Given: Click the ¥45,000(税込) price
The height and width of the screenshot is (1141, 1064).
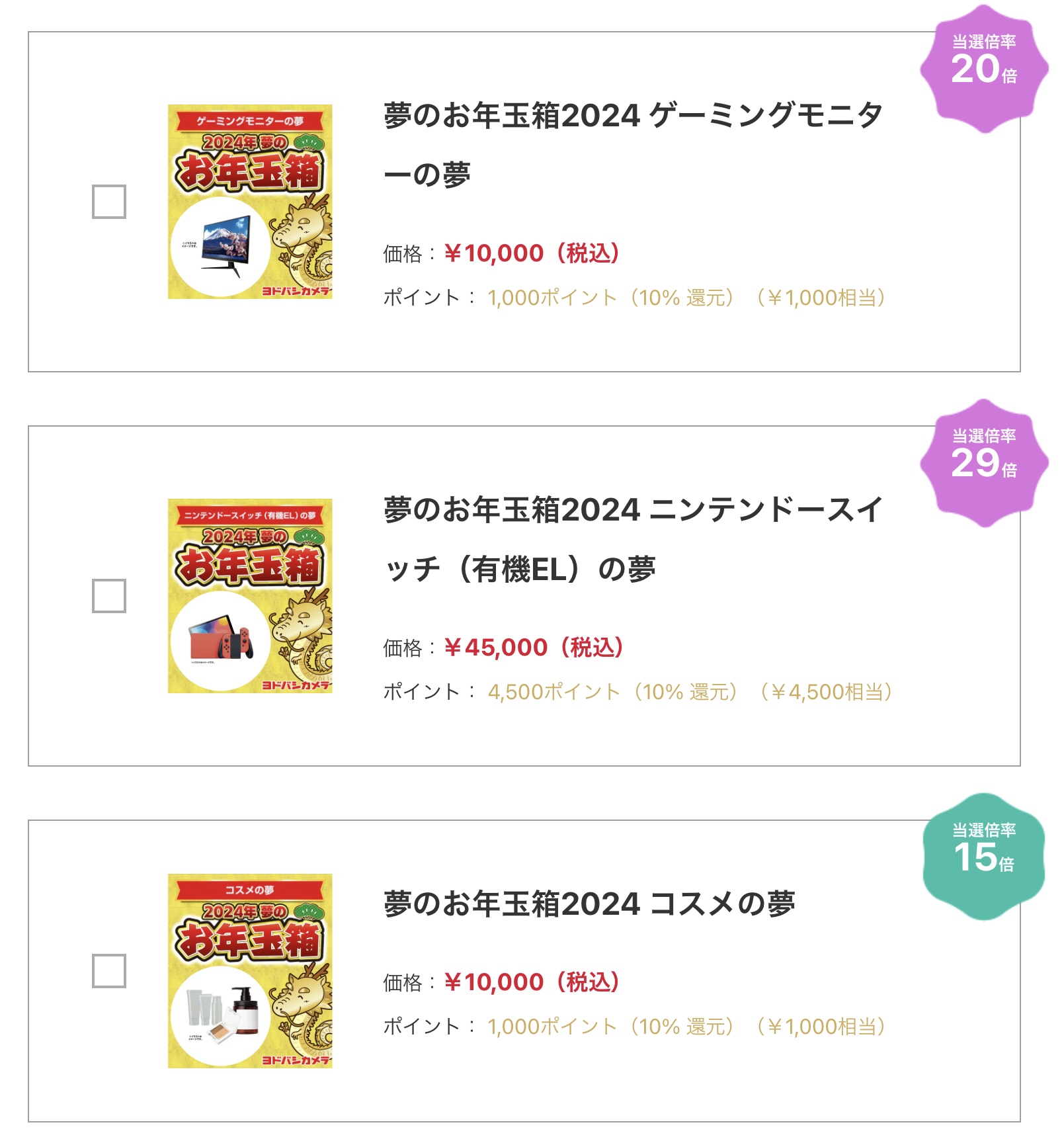Looking at the screenshot, I should 534,648.
